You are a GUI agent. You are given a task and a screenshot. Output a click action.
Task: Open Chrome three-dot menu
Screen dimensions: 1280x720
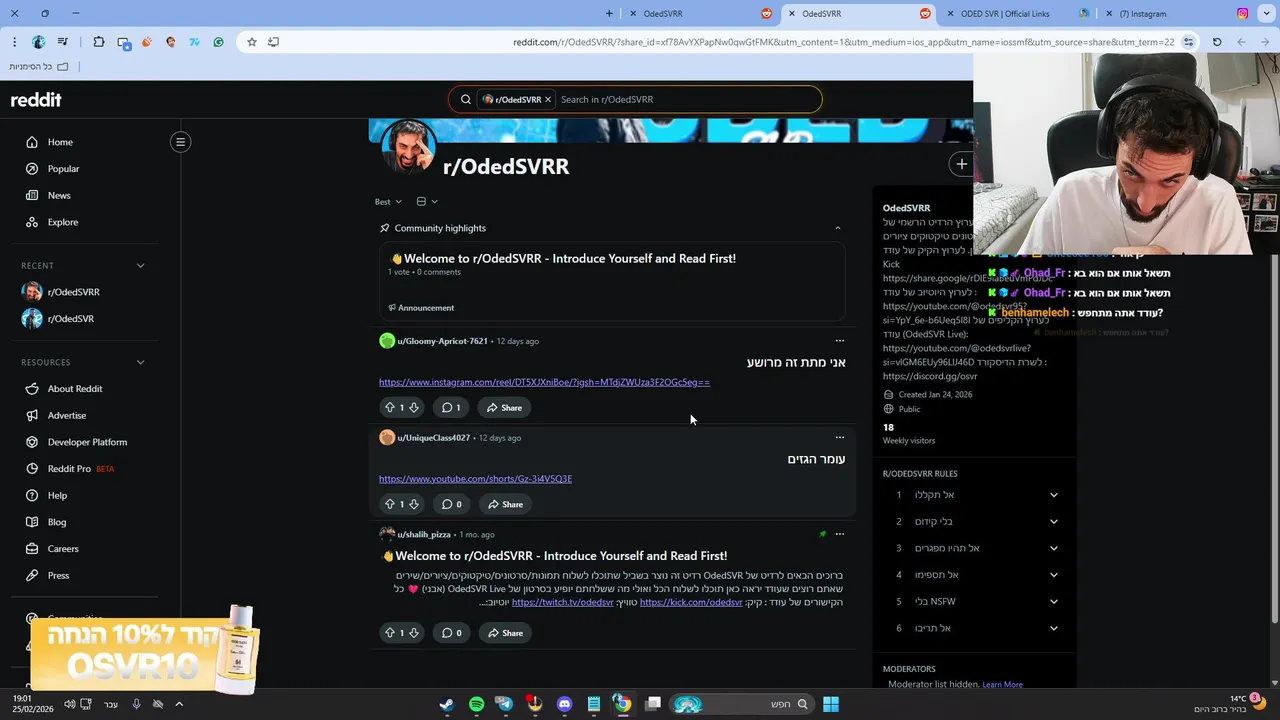click(x=14, y=42)
